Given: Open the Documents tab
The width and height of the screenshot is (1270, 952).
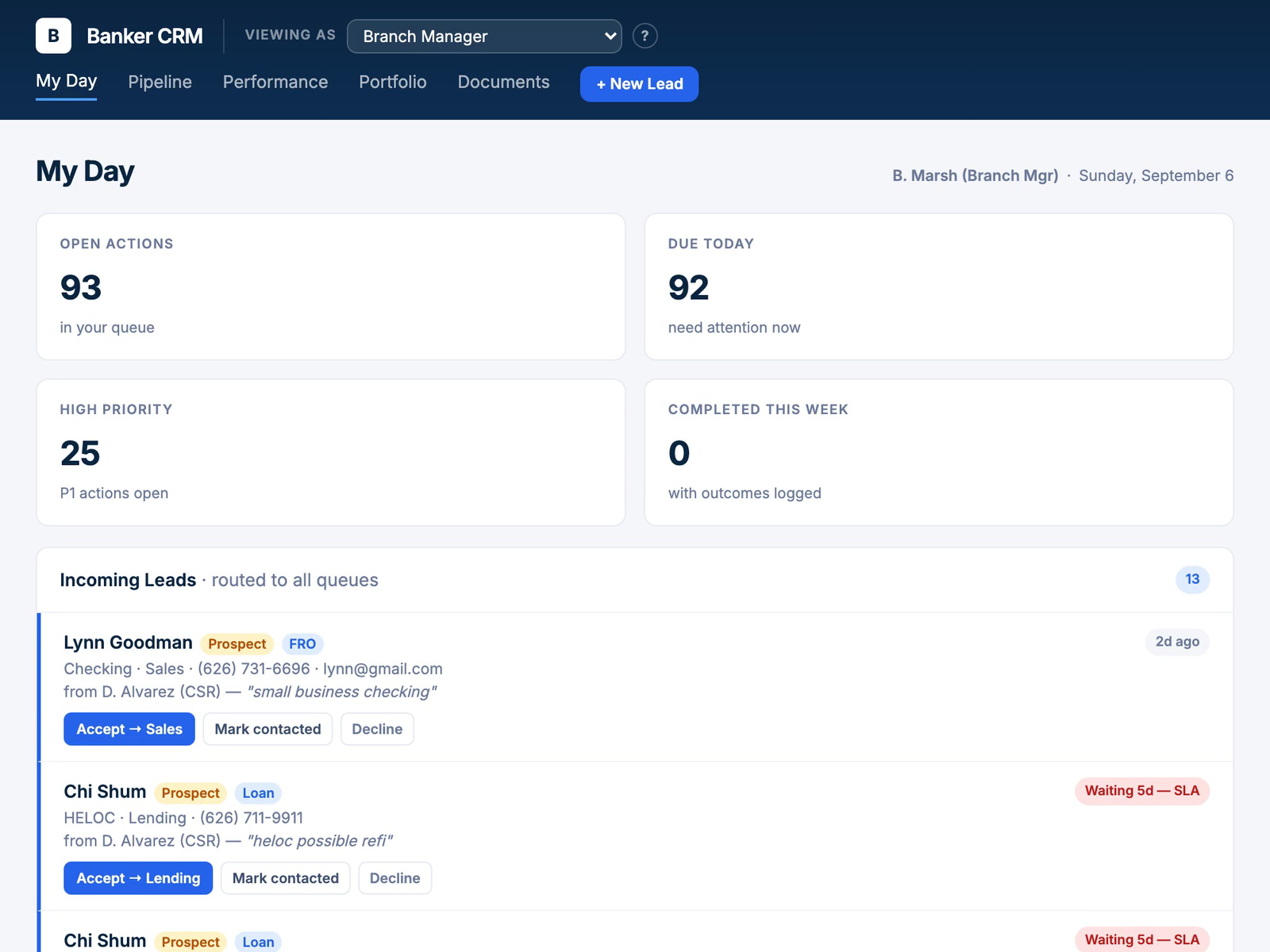Looking at the screenshot, I should [503, 82].
